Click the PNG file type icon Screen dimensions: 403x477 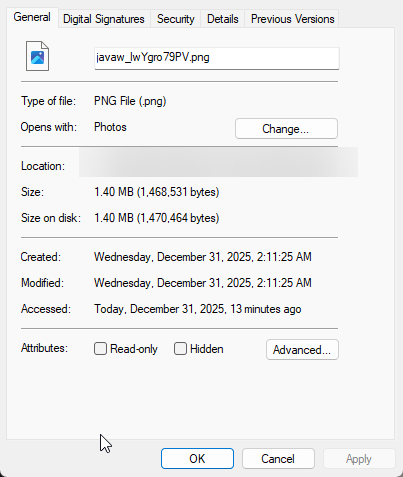[x=38, y=56]
